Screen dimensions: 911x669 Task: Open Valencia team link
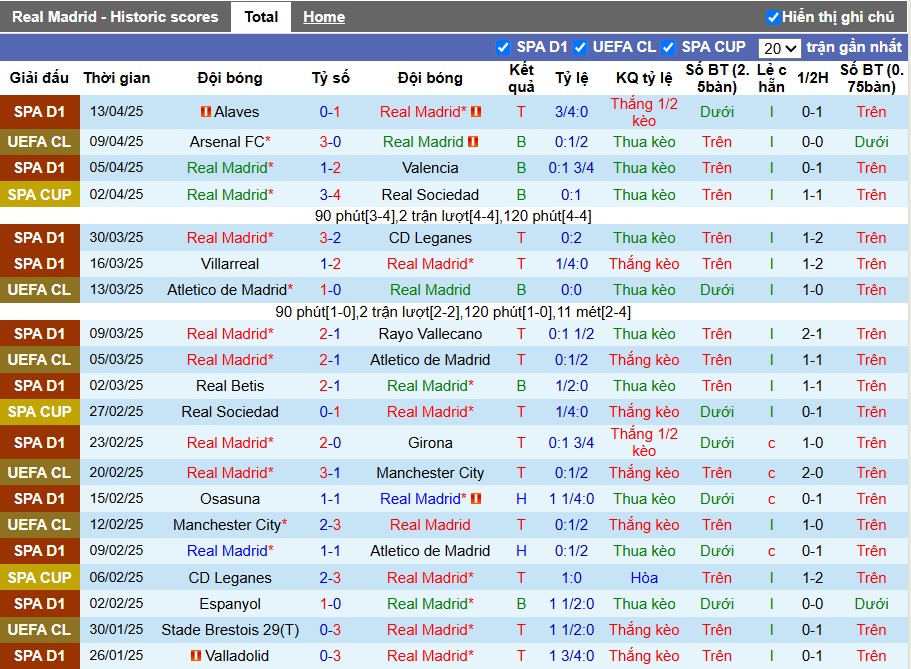click(x=430, y=168)
